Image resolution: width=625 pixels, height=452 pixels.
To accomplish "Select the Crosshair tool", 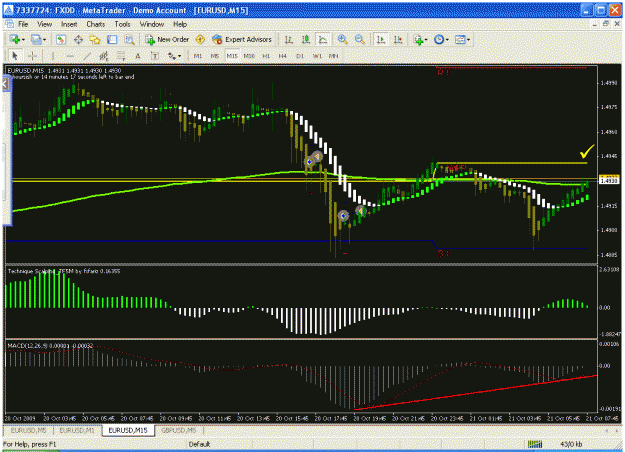I will pyautogui.click(x=33, y=56).
